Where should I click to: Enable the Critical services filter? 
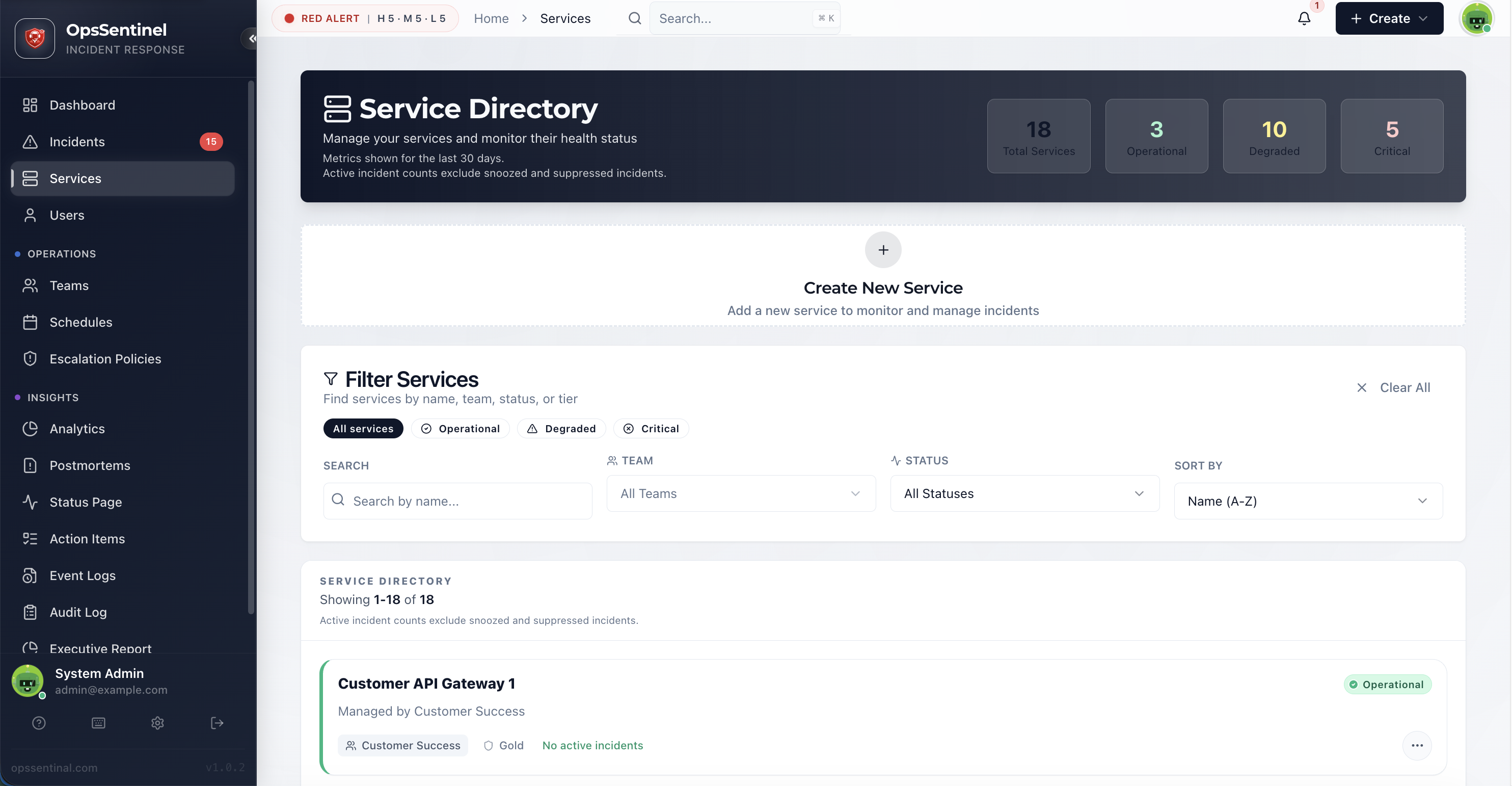(x=652, y=428)
